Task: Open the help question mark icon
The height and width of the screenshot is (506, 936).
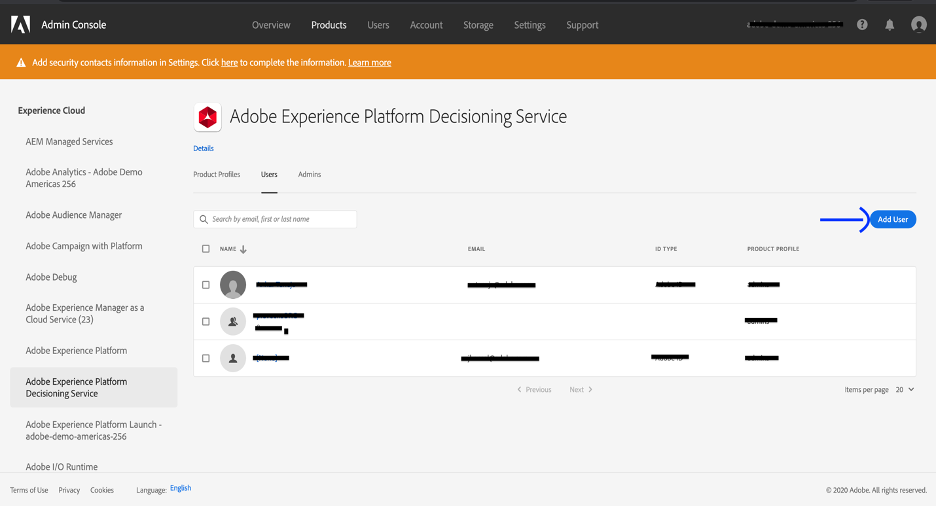Action: click(862, 25)
